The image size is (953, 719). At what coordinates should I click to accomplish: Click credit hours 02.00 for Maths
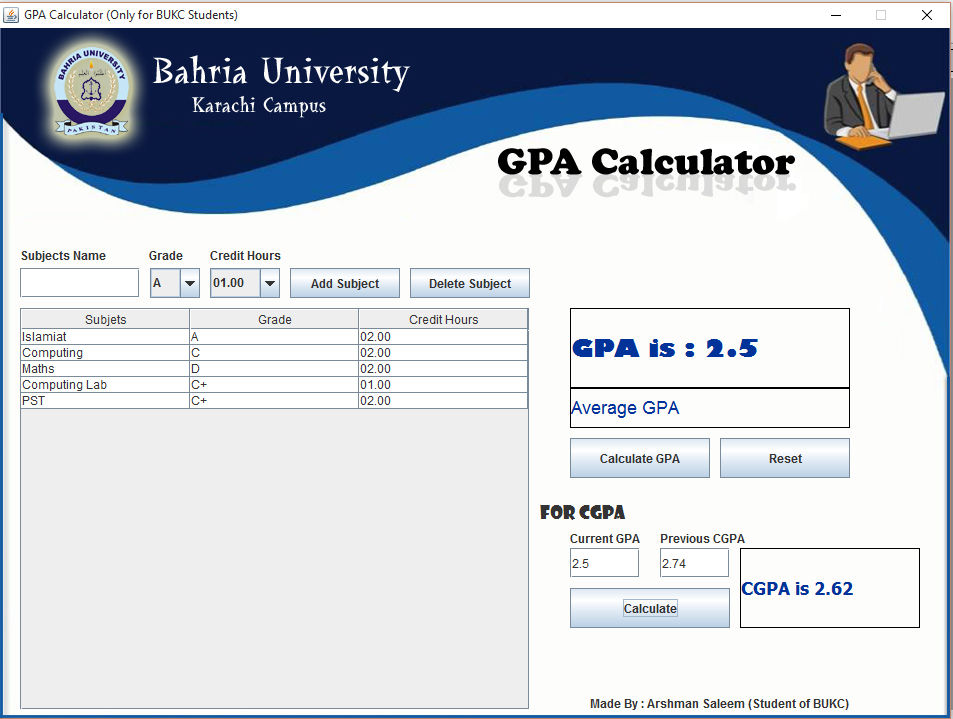tap(443, 369)
